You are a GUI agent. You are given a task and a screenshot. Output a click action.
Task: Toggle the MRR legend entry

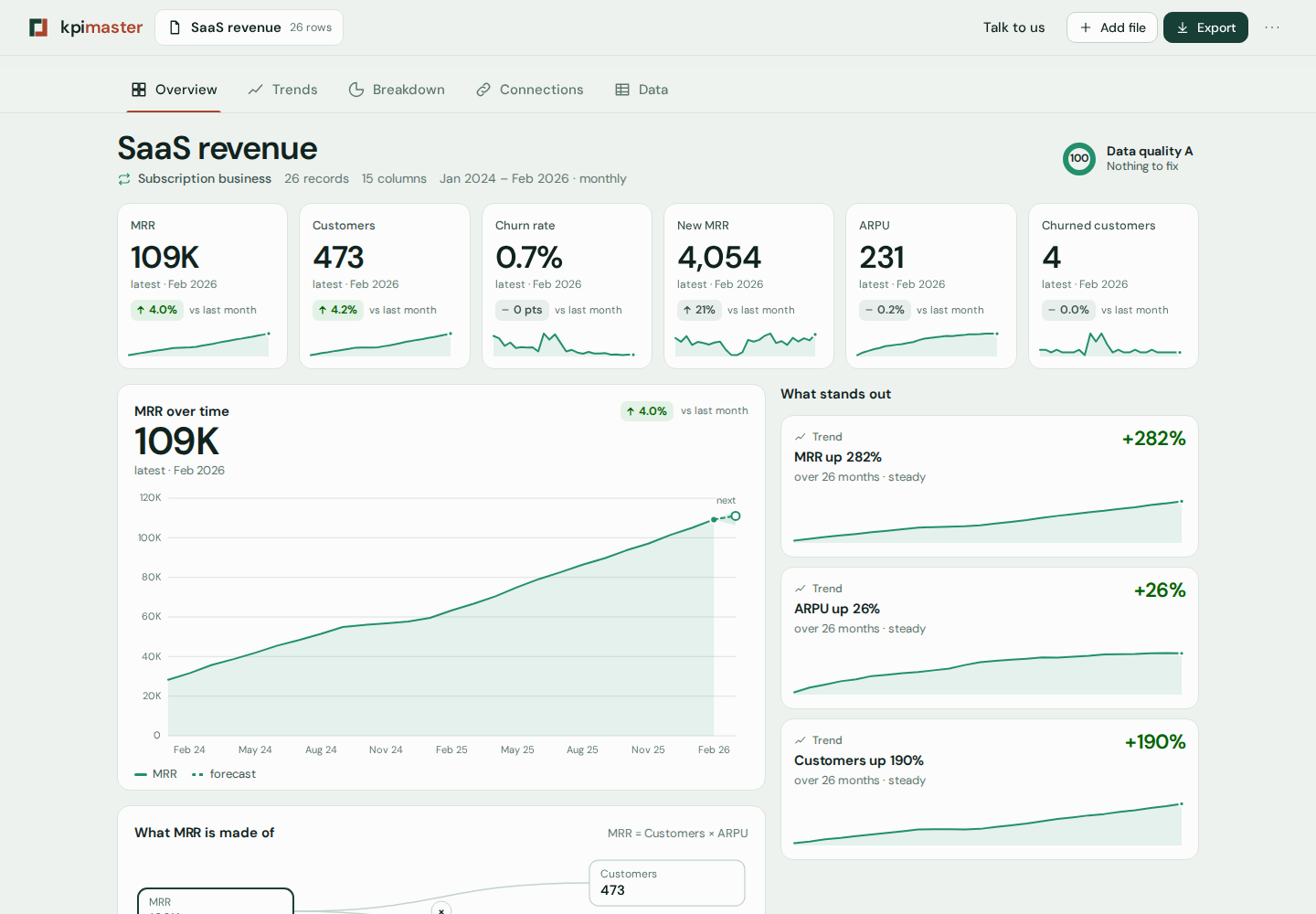click(x=155, y=774)
